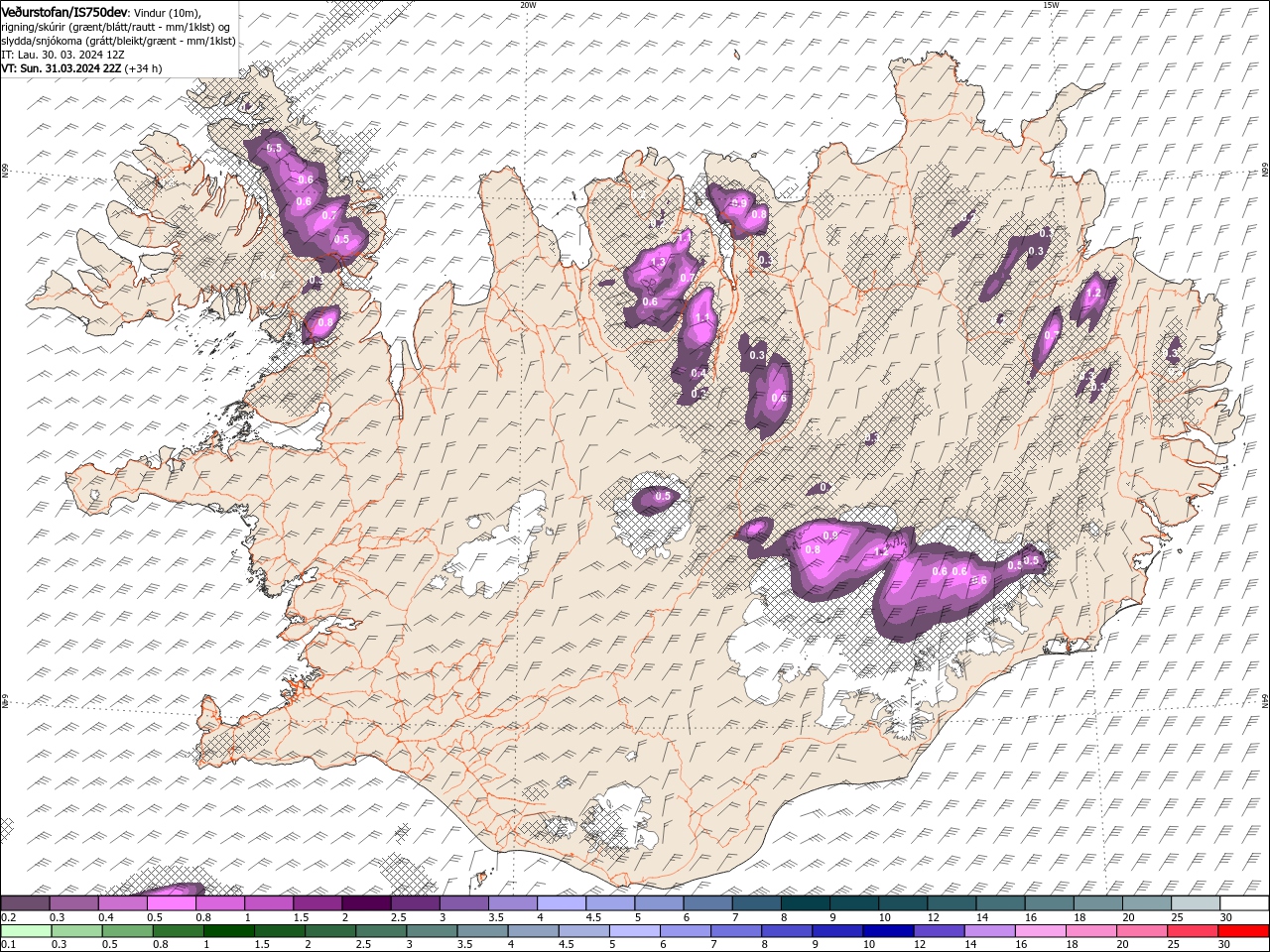Click the 1.3 precipitation value on the map
The height and width of the screenshot is (952, 1270).
[x=658, y=263]
